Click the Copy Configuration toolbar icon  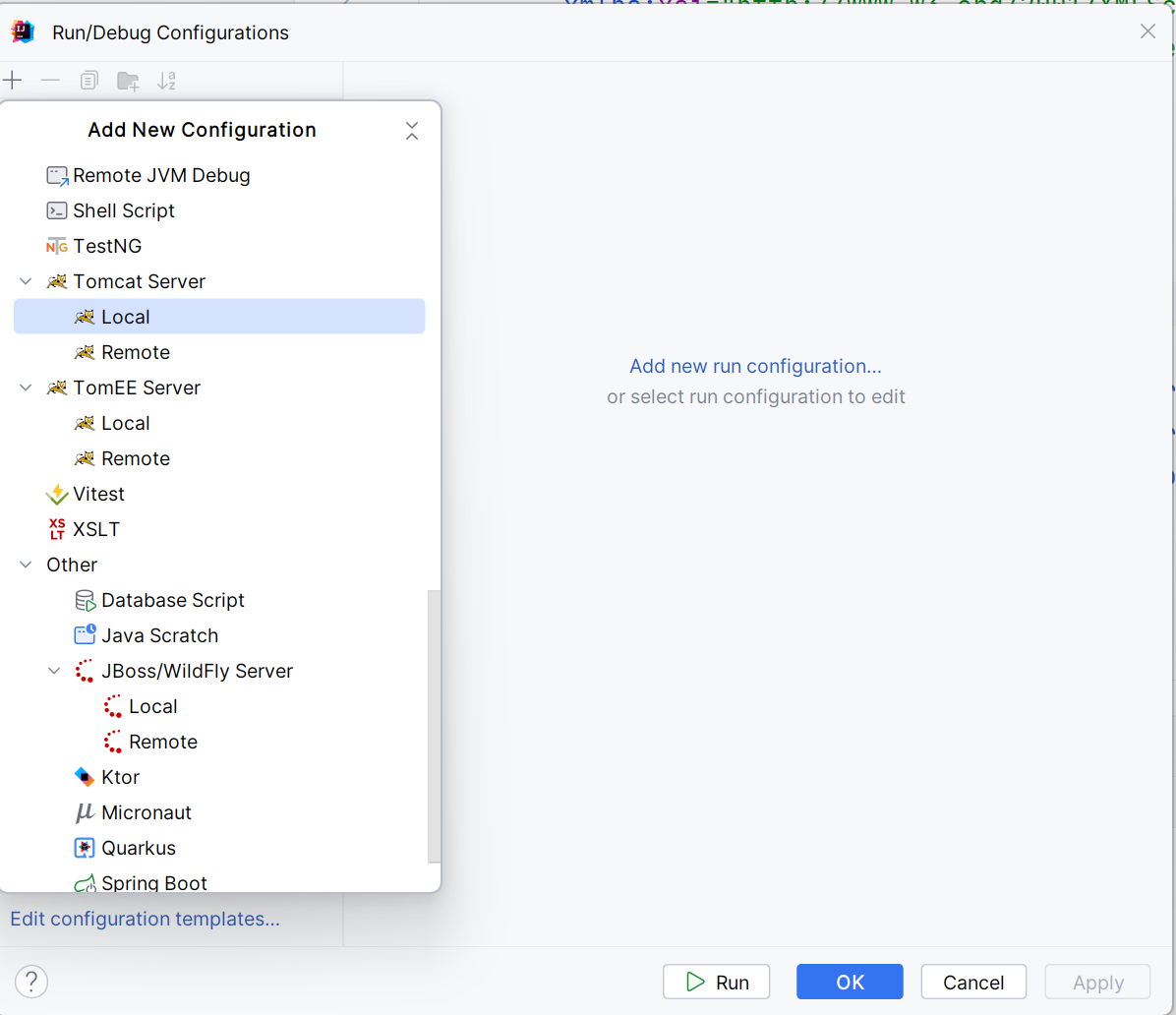pyautogui.click(x=89, y=81)
